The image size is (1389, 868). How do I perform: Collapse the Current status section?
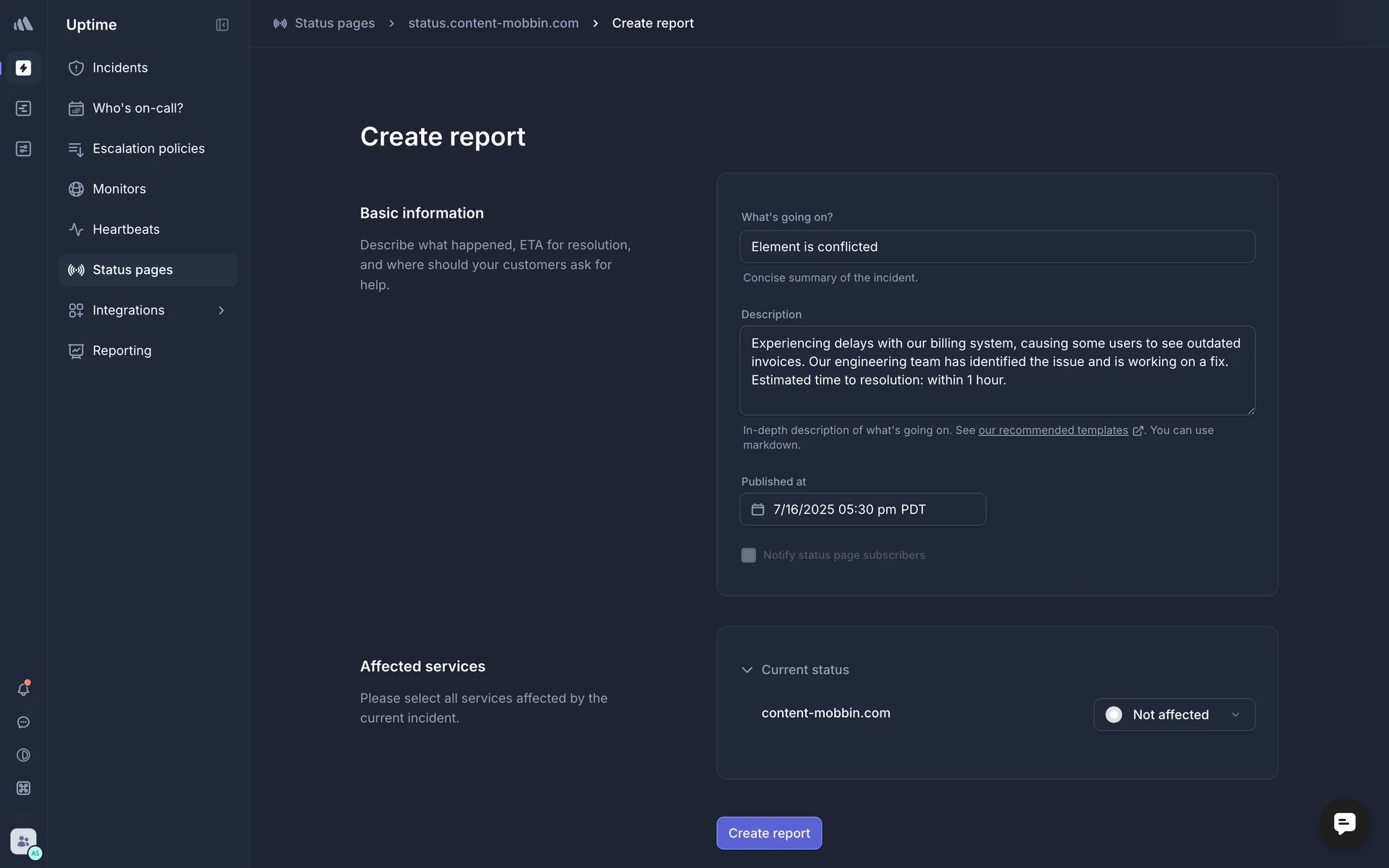pos(747,670)
